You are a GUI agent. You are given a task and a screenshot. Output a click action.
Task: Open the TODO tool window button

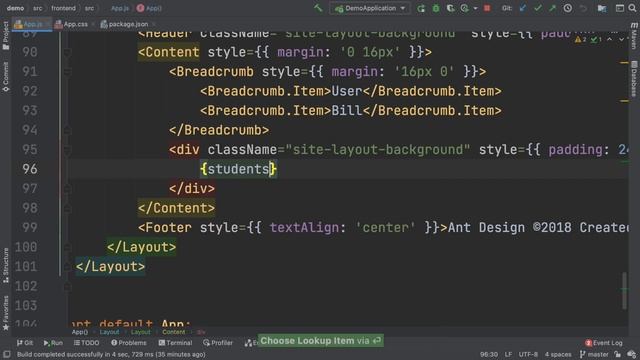[86, 343]
